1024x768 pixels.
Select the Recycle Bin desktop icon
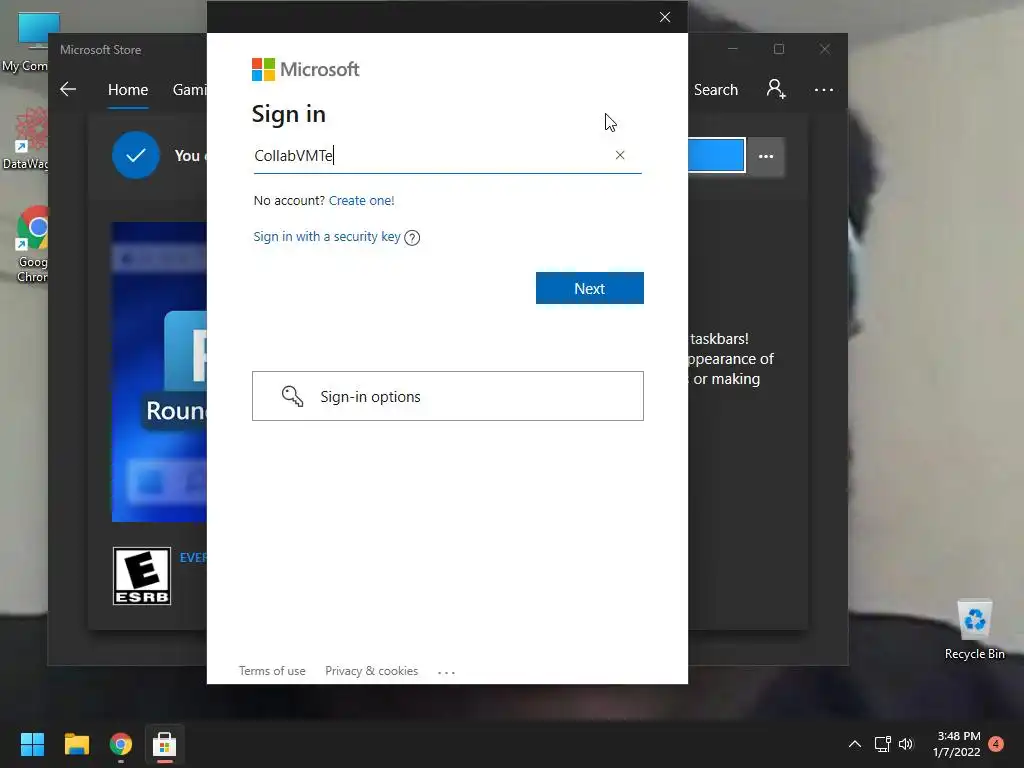click(974, 630)
